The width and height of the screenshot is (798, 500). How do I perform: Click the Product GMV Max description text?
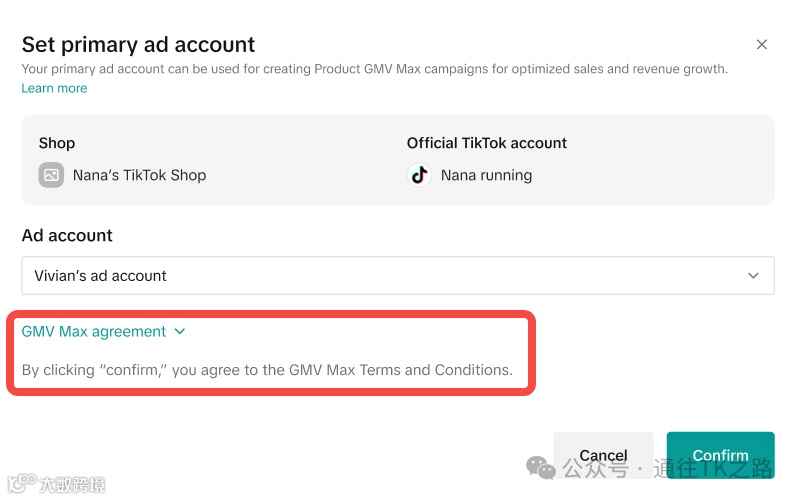tap(374, 70)
